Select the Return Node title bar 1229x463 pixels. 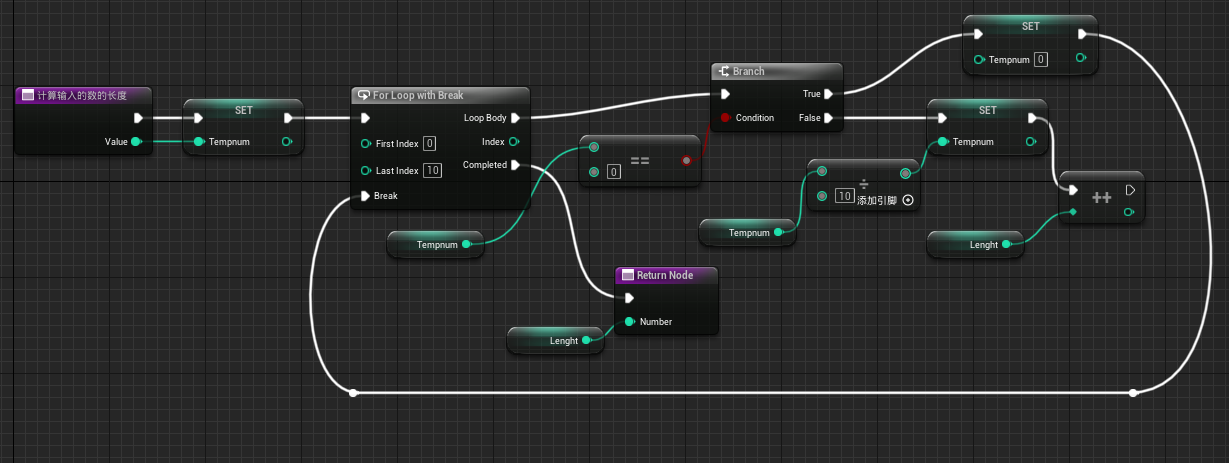666,275
